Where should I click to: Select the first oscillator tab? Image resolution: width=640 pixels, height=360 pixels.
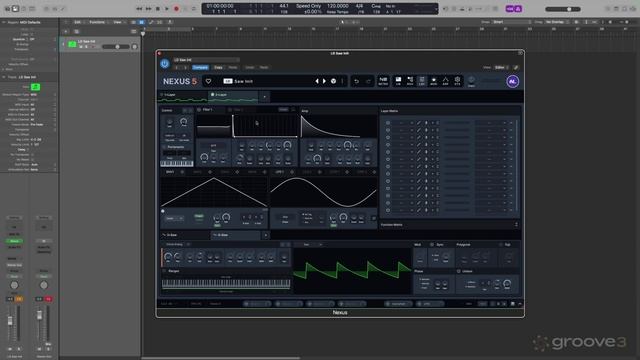click(185, 235)
